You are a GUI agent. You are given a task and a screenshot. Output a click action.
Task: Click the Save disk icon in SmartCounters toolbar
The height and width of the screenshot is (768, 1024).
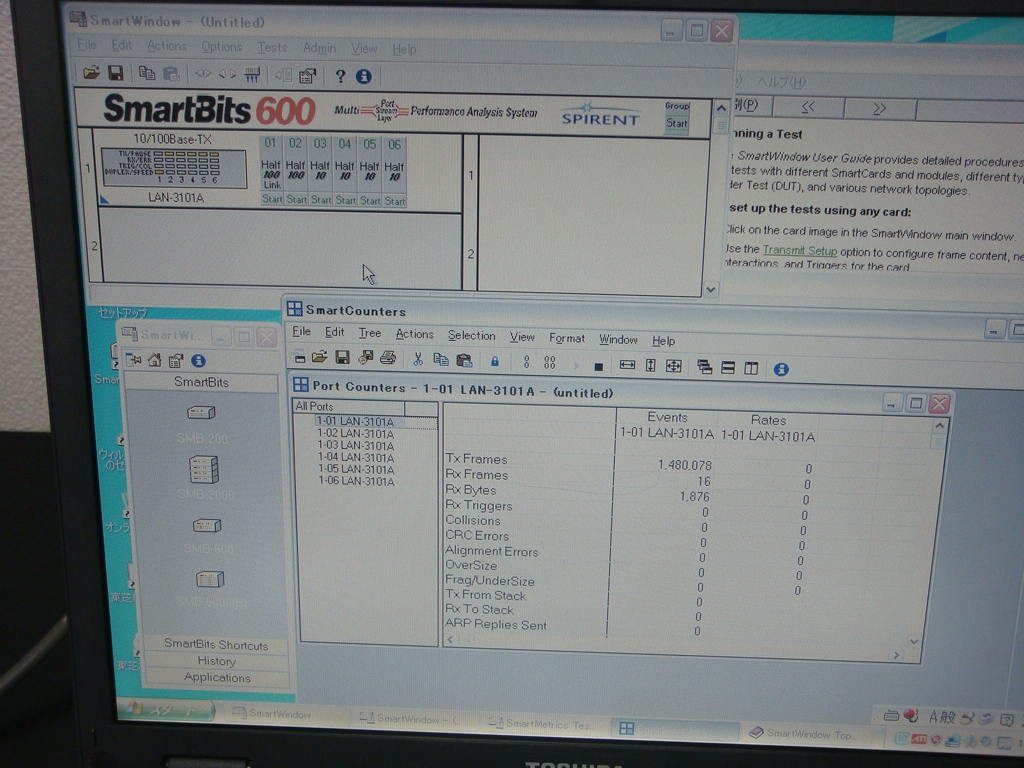point(342,357)
